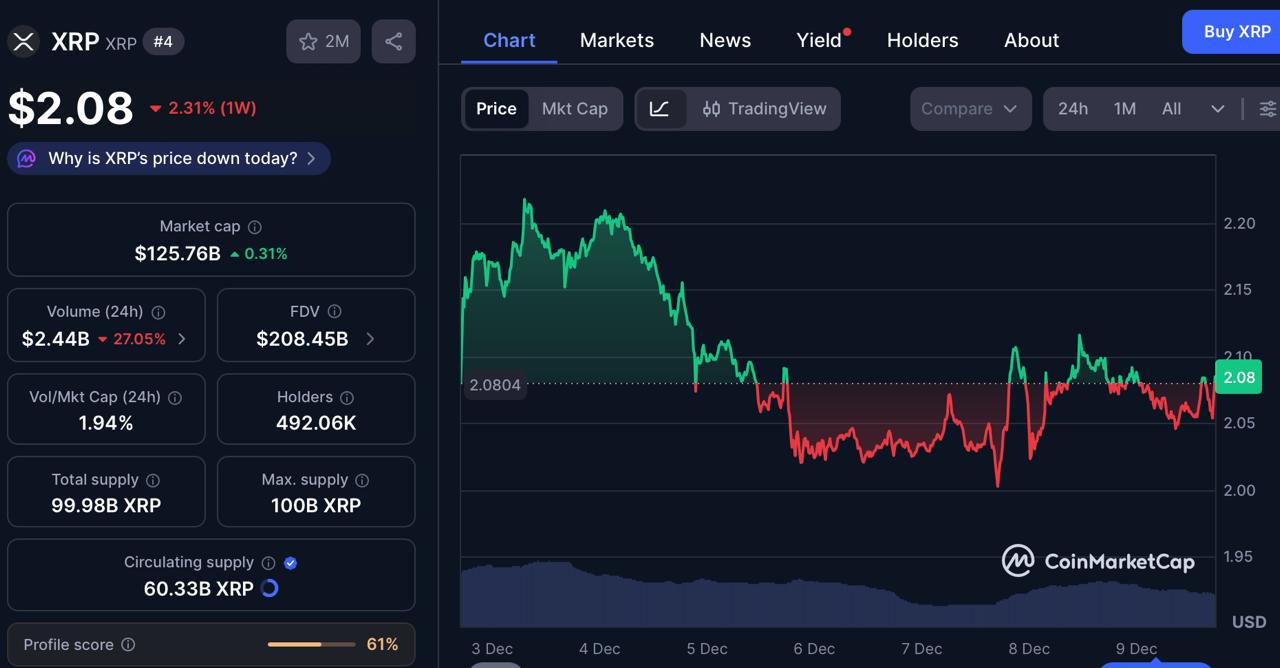Switch chart to Mkt Cap view
This screenshot has width=1280, height=668.
pyautogui.click(x=575, y=108)
